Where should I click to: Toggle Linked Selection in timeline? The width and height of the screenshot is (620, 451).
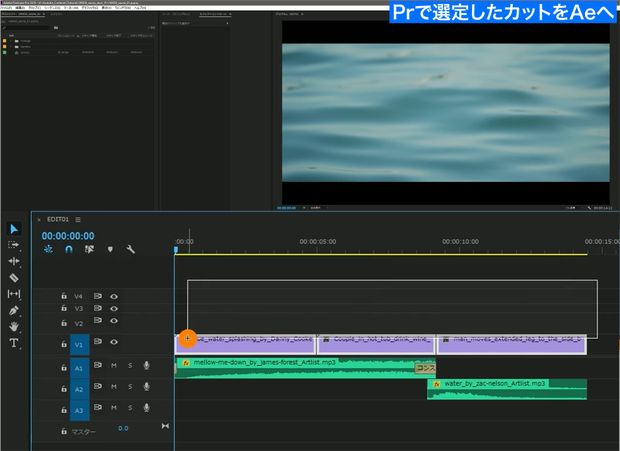tap(89, 249)
